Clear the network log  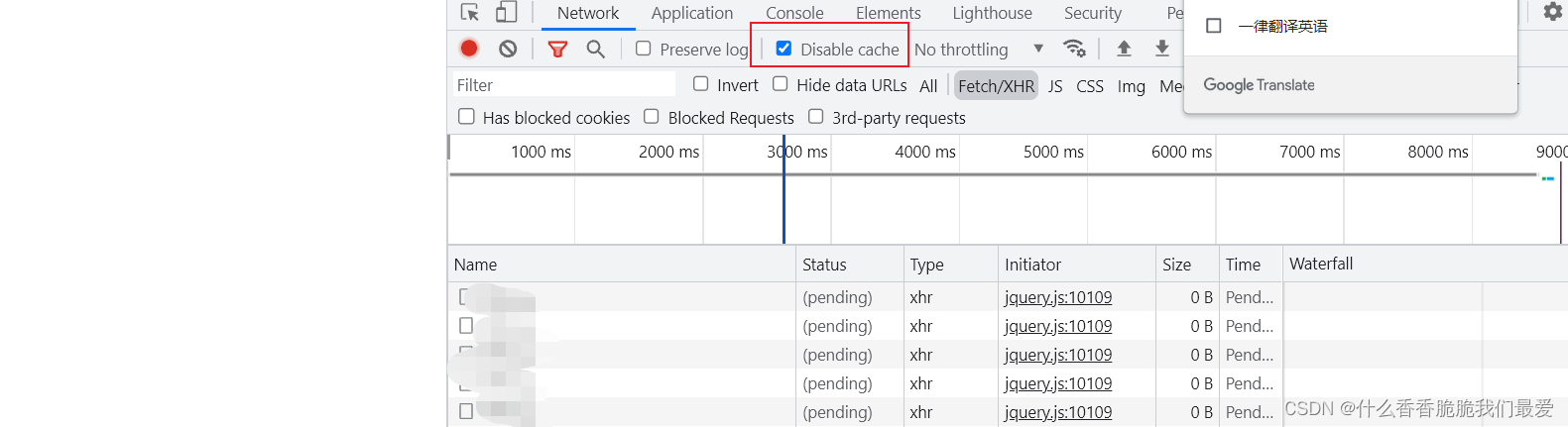coord(508,49)
